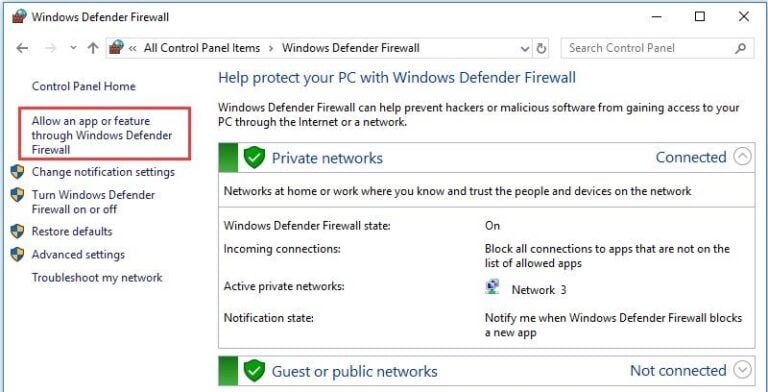768x392 pixels.
Task: Open Turn Windows Defender Firewall on or off
Action: coord(93,202)
